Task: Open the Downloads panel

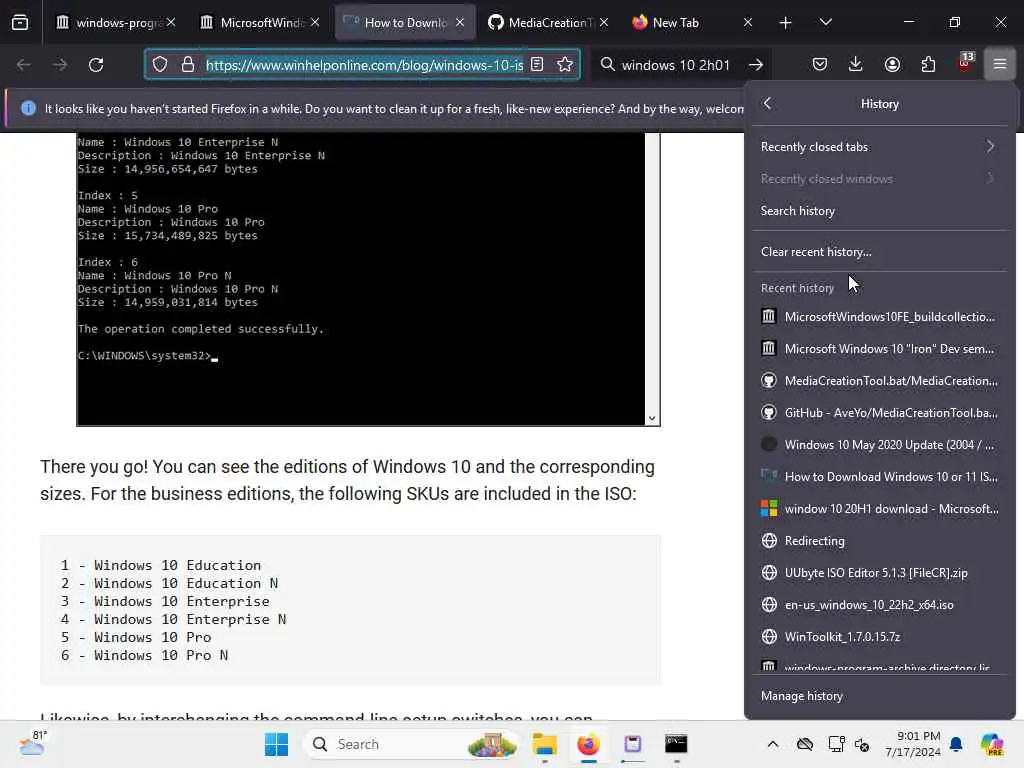Action: [856, 65]
